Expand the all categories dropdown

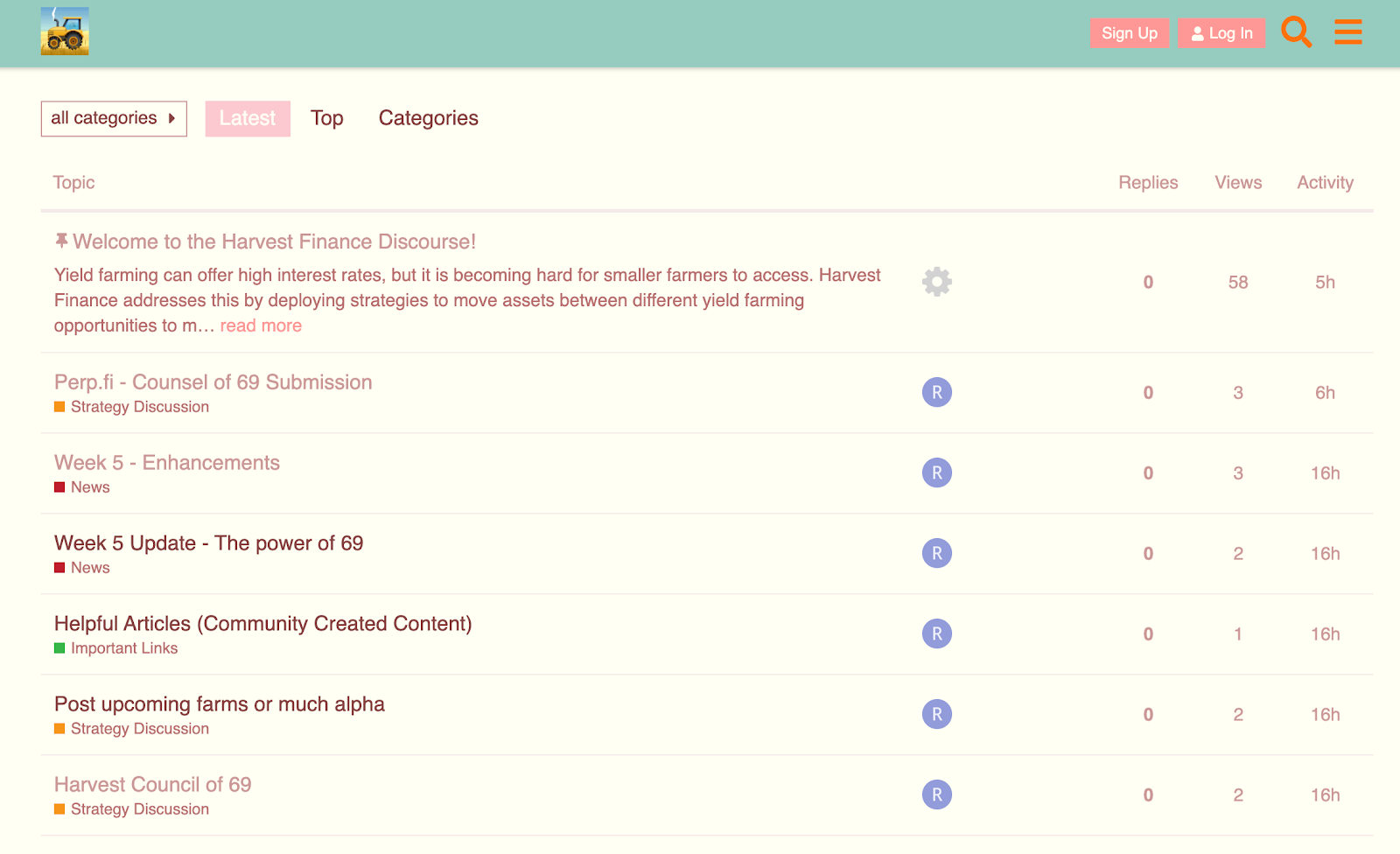(x=114, y=118)
